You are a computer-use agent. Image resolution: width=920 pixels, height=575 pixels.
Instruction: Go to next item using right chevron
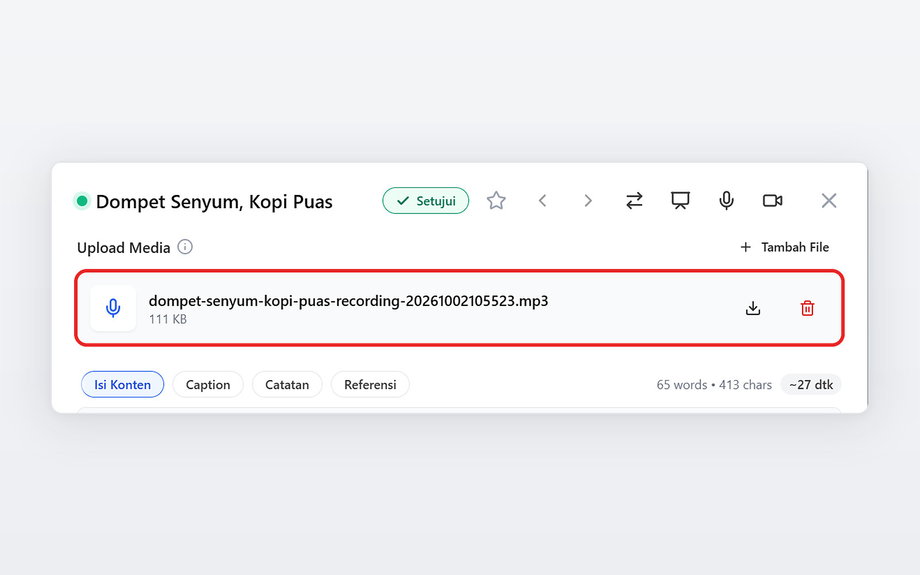coord(588,201)
